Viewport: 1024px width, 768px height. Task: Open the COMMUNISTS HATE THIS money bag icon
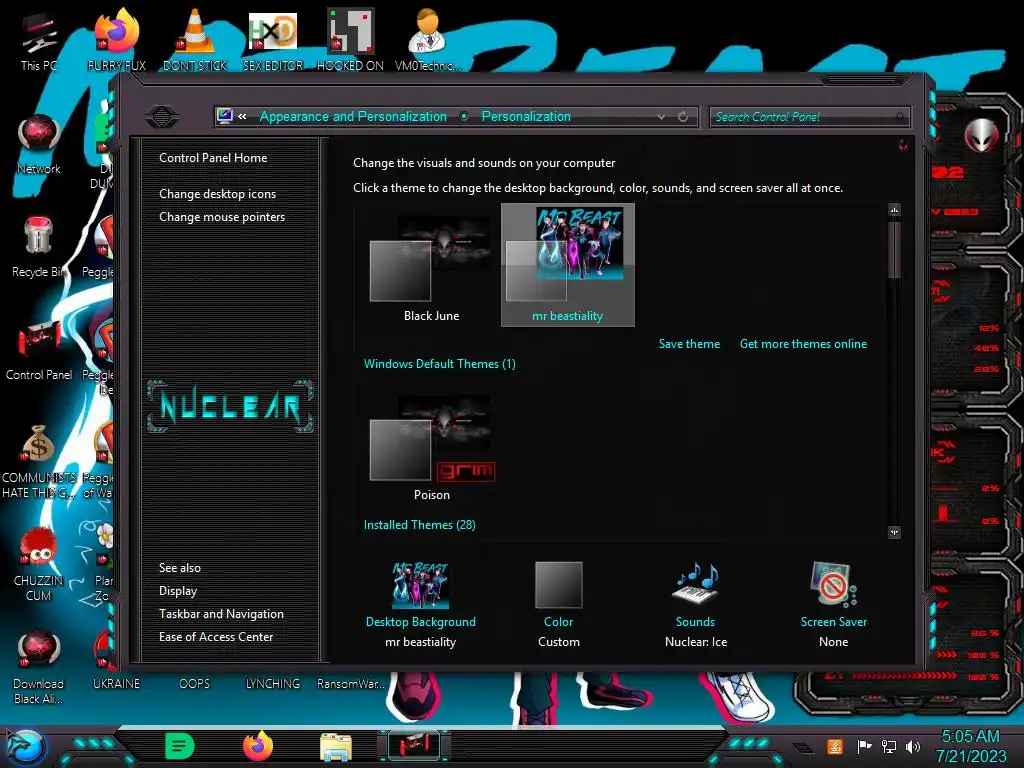pos(39,461)
